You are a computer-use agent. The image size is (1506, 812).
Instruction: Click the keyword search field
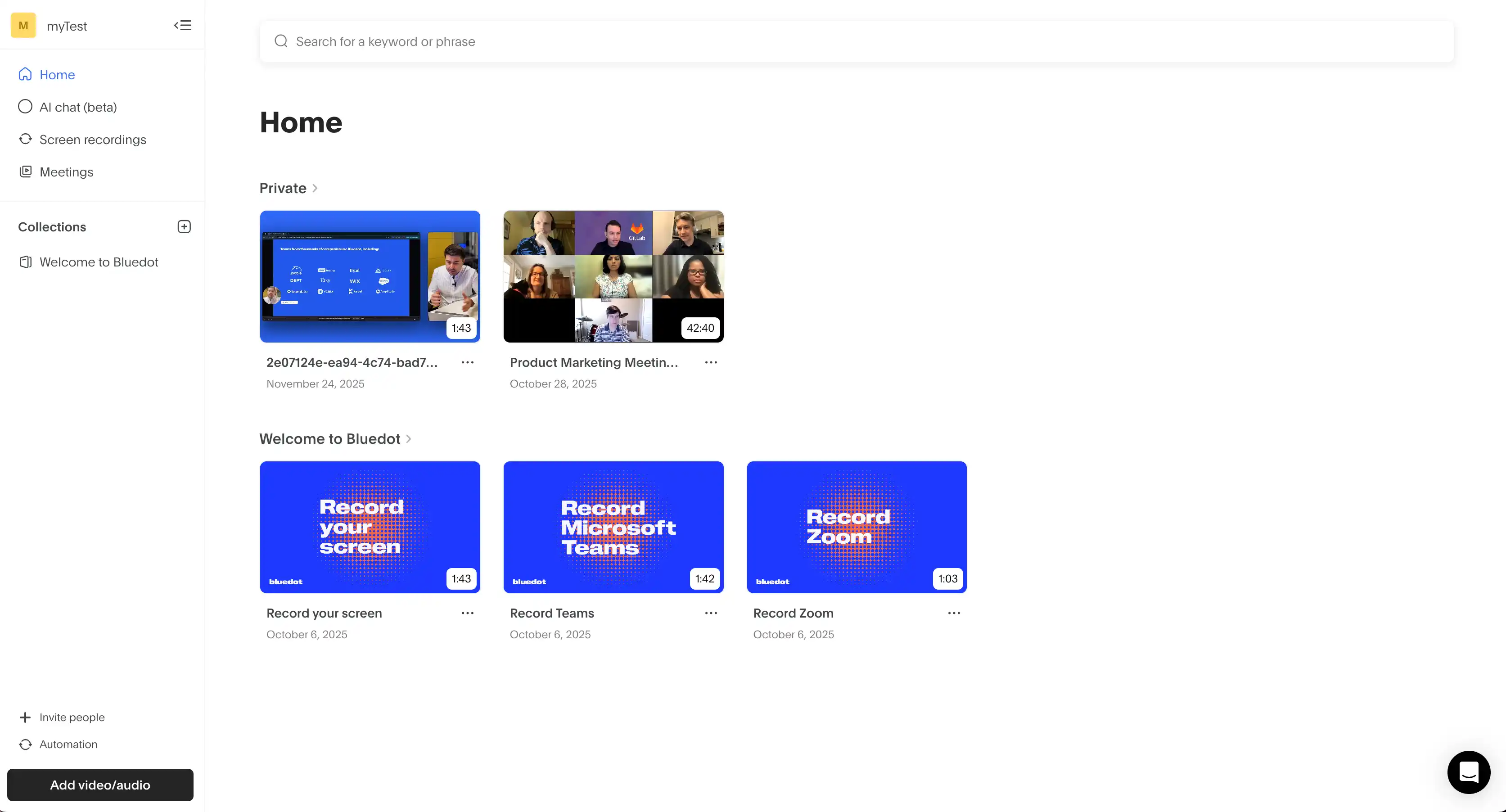click(856, 41)
